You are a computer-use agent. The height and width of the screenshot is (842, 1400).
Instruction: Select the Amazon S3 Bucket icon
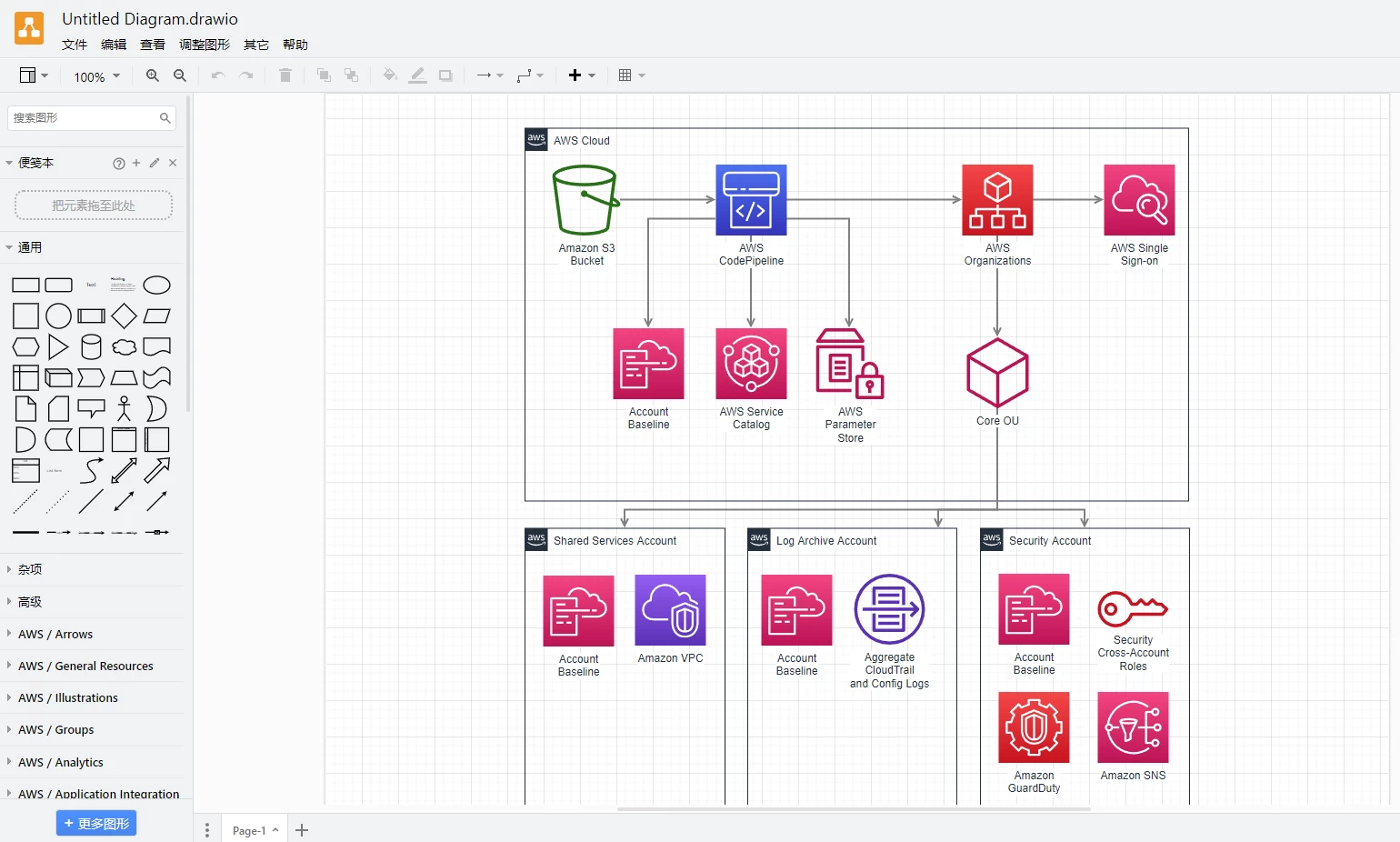[x=586, y=200]
